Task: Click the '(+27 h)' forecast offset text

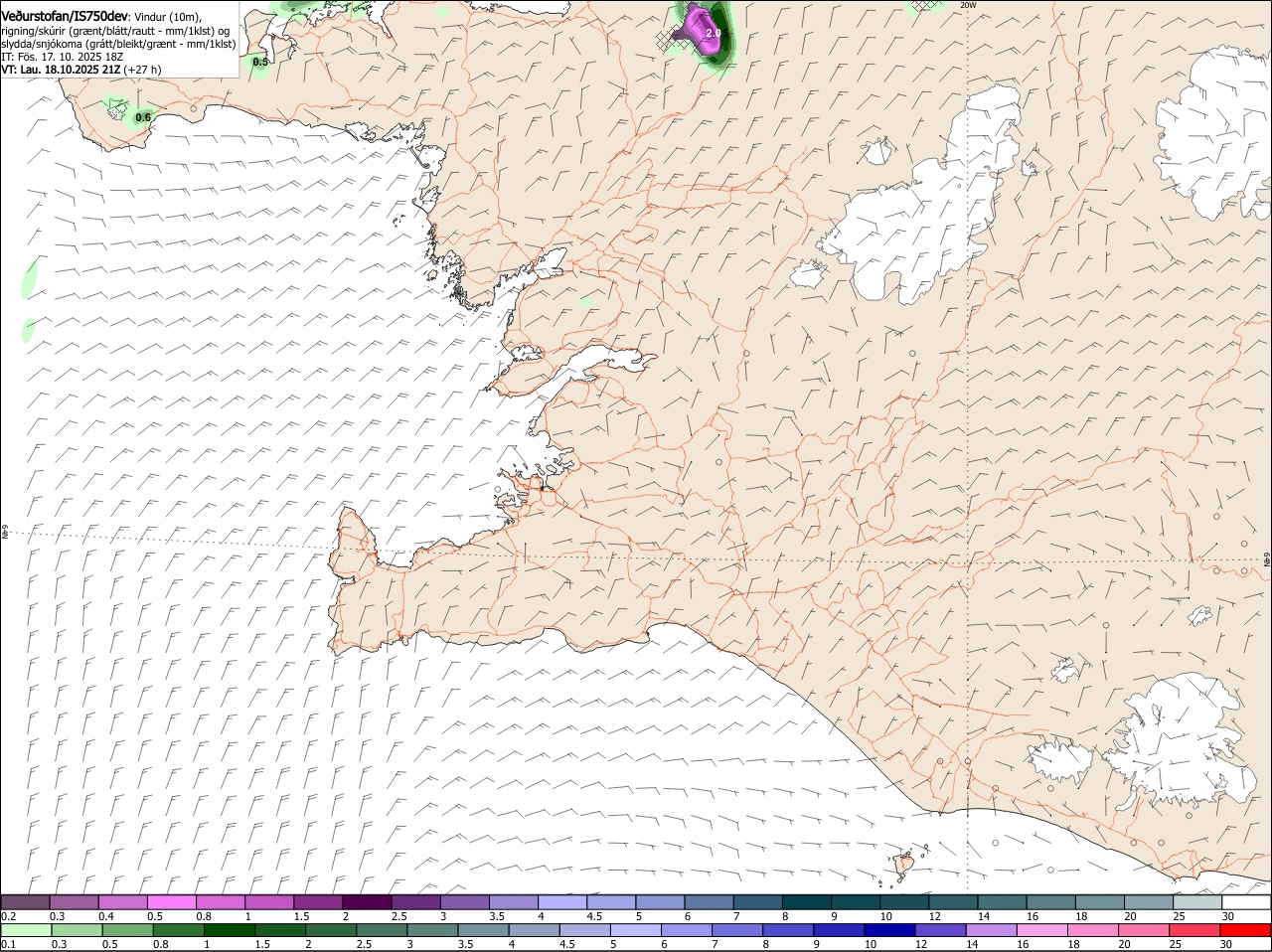Action: tap(143, 70)
